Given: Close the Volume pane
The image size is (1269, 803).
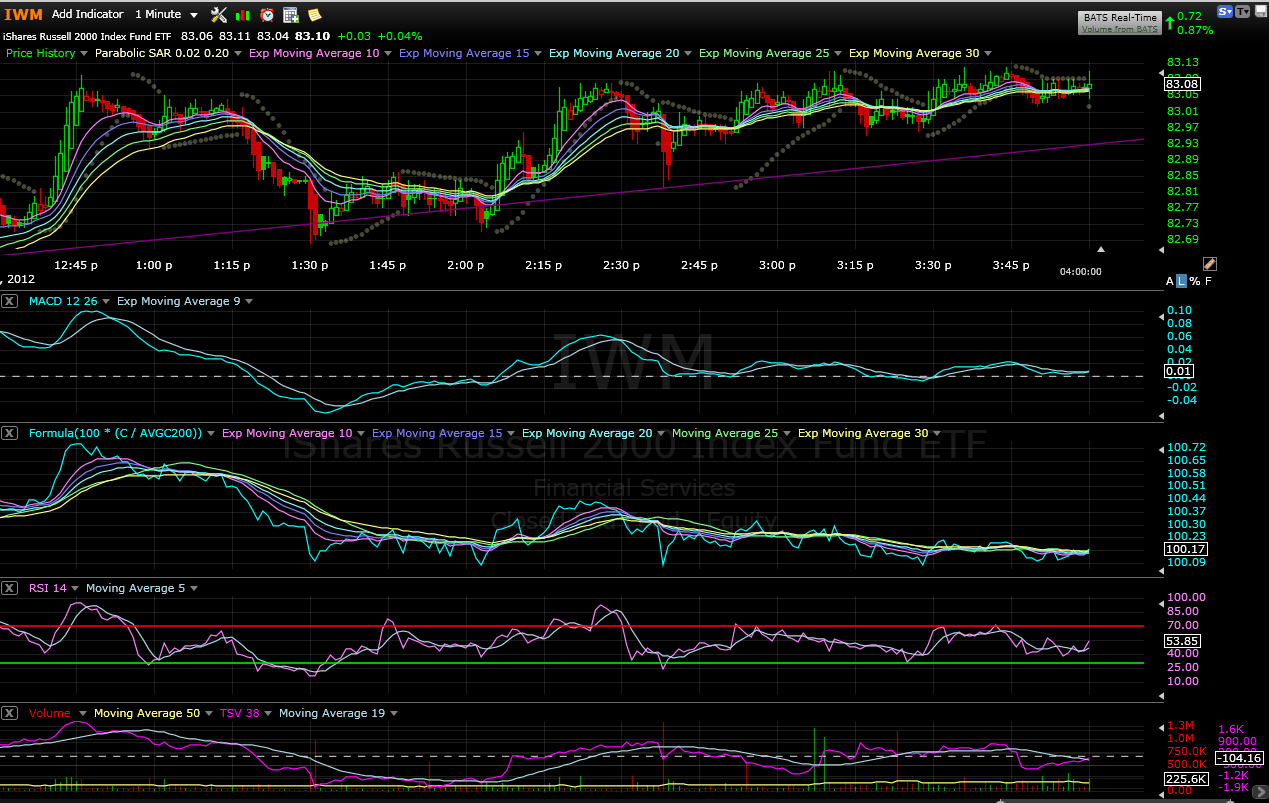Looking at the screenshot, I should 9,713.
